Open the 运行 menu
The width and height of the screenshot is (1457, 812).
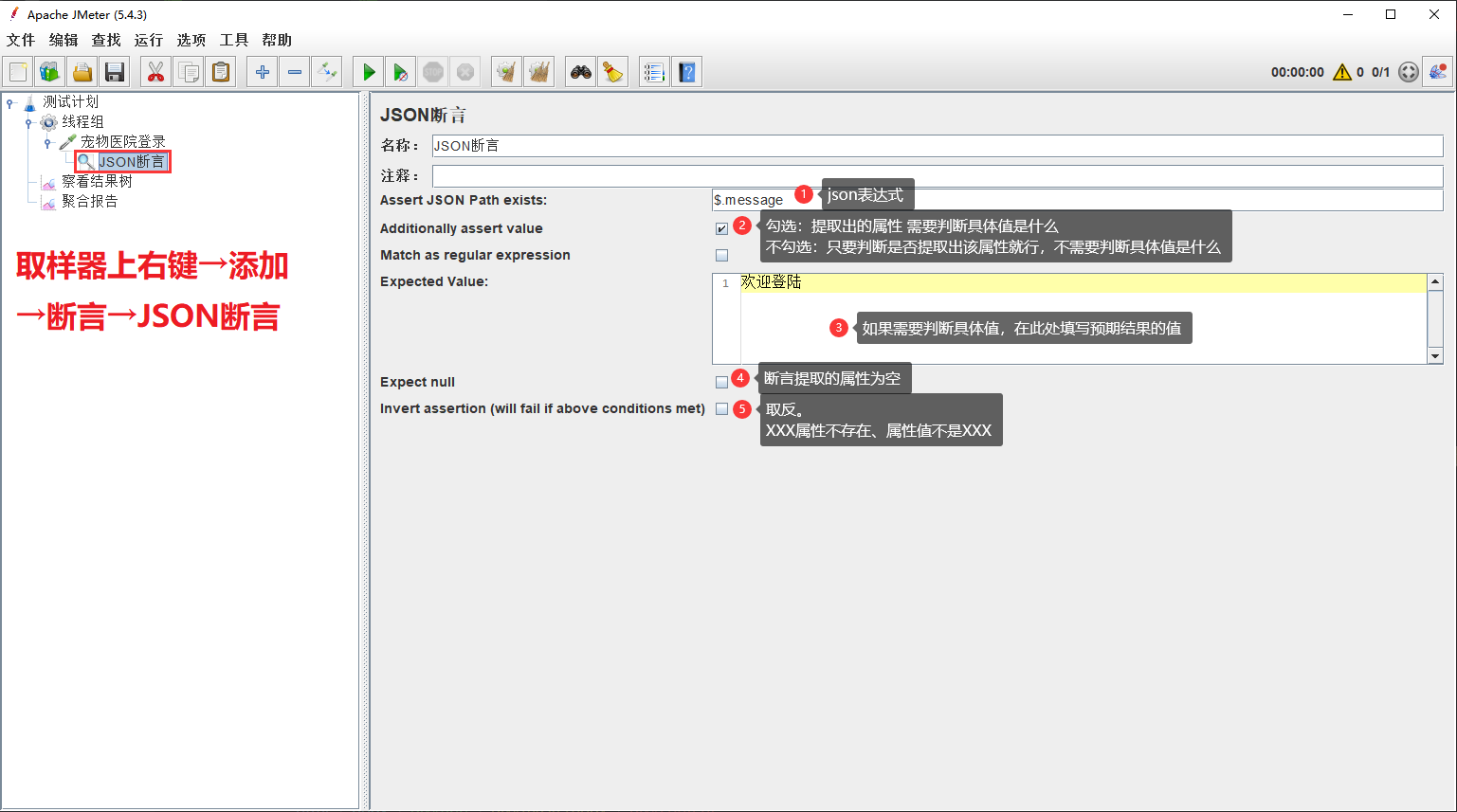(x=148, y=40)
